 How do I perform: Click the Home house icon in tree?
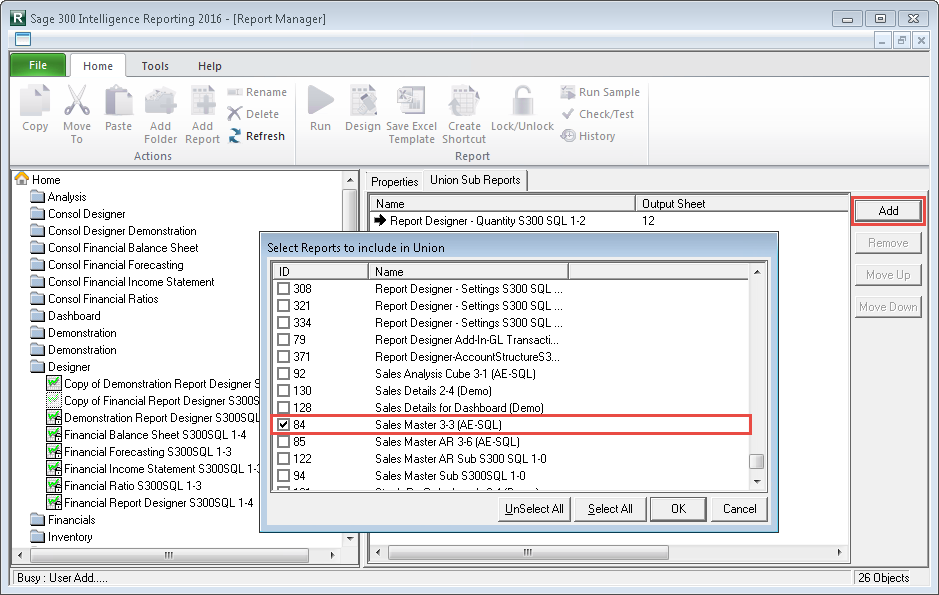coord(22,178)
